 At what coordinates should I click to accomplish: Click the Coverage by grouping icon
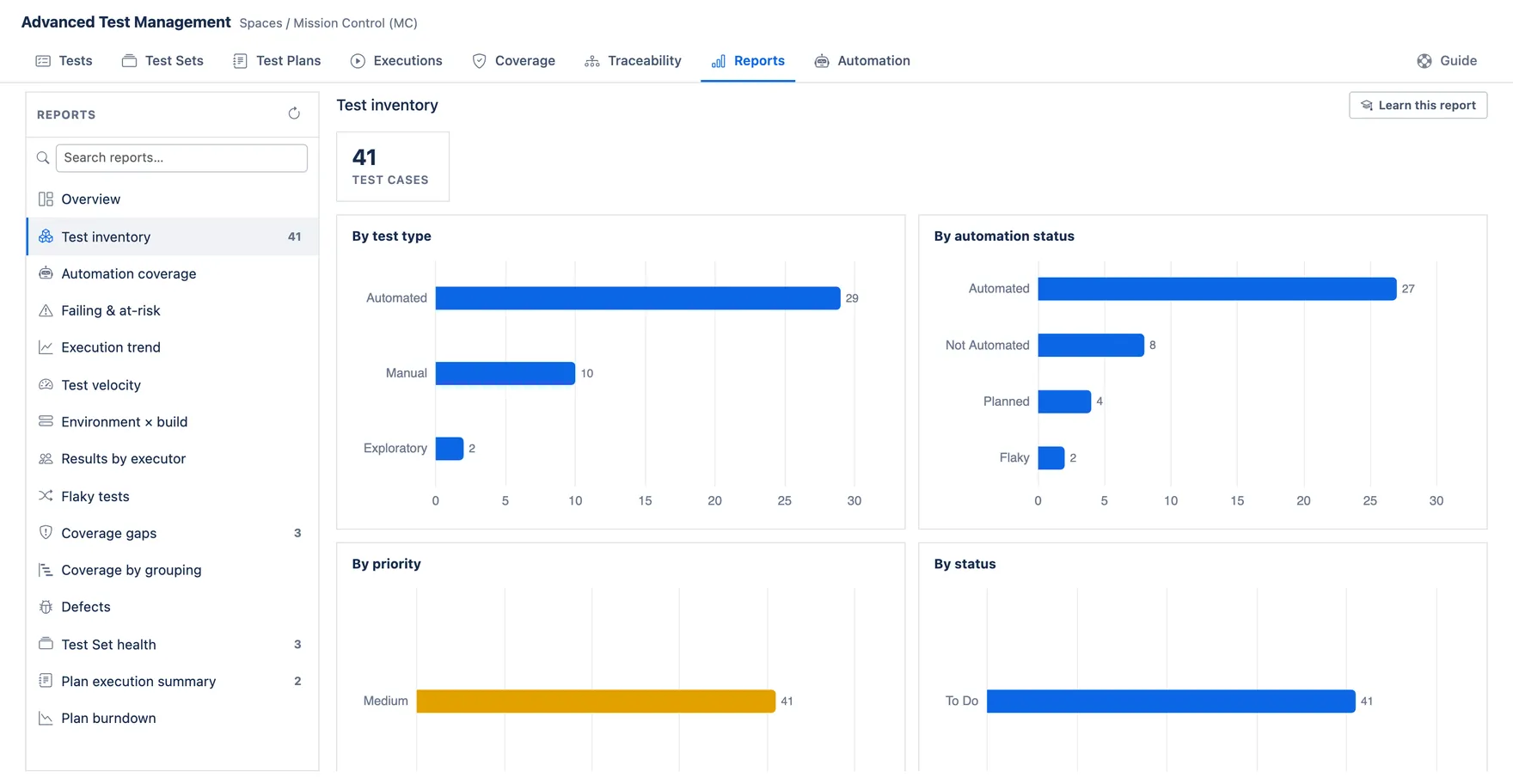pos(46,570)
